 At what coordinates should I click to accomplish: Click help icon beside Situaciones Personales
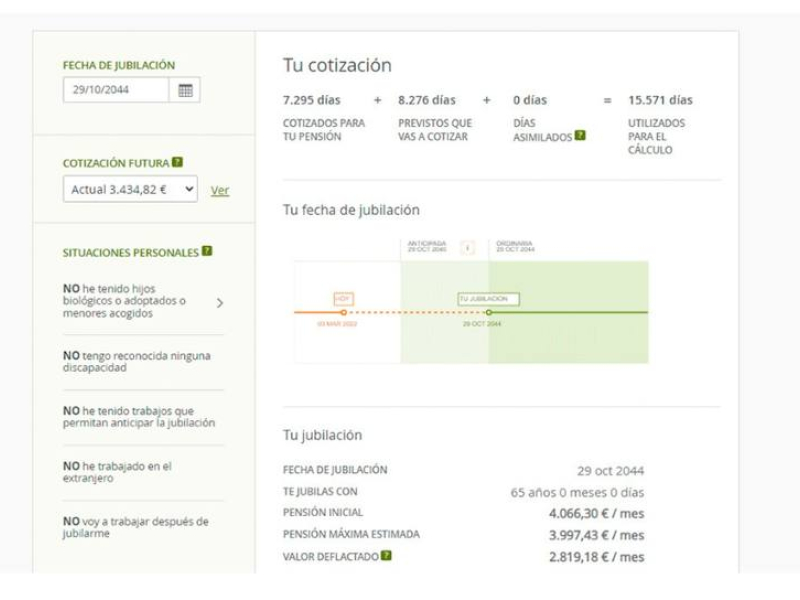(x=207, y=252)
